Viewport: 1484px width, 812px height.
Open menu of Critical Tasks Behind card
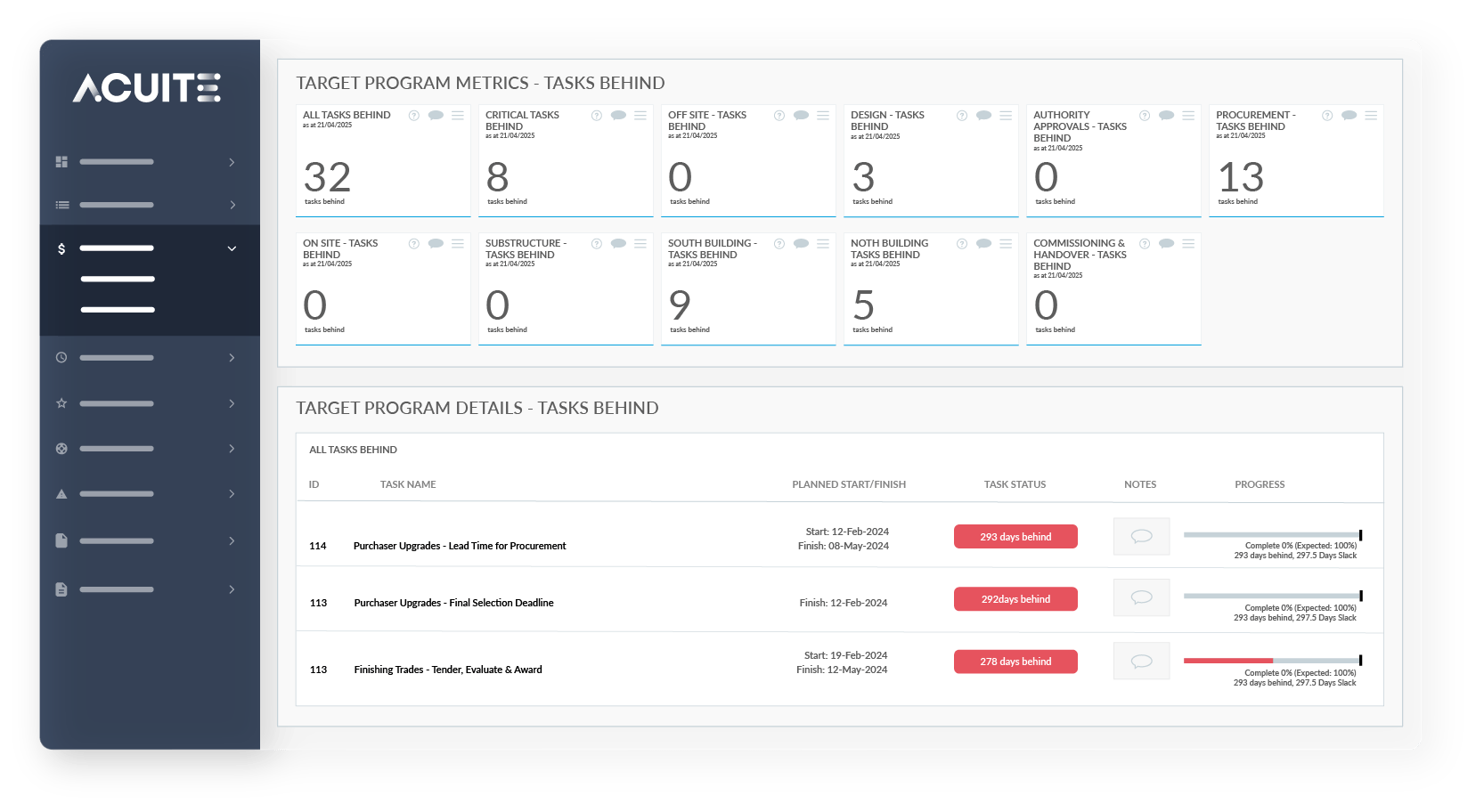(x=640, y=116)
